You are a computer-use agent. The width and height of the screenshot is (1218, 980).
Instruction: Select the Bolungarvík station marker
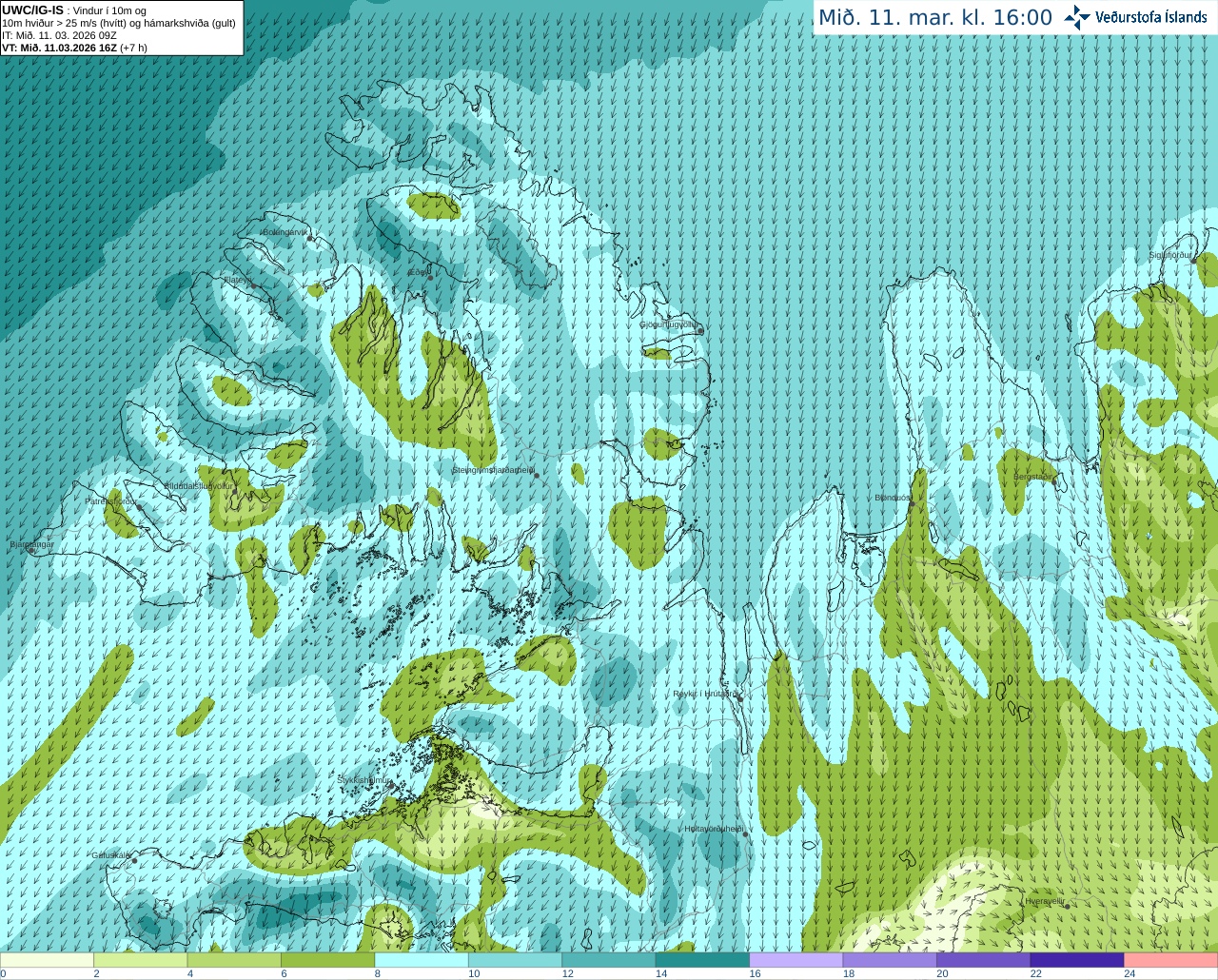(x=310, y=238)
